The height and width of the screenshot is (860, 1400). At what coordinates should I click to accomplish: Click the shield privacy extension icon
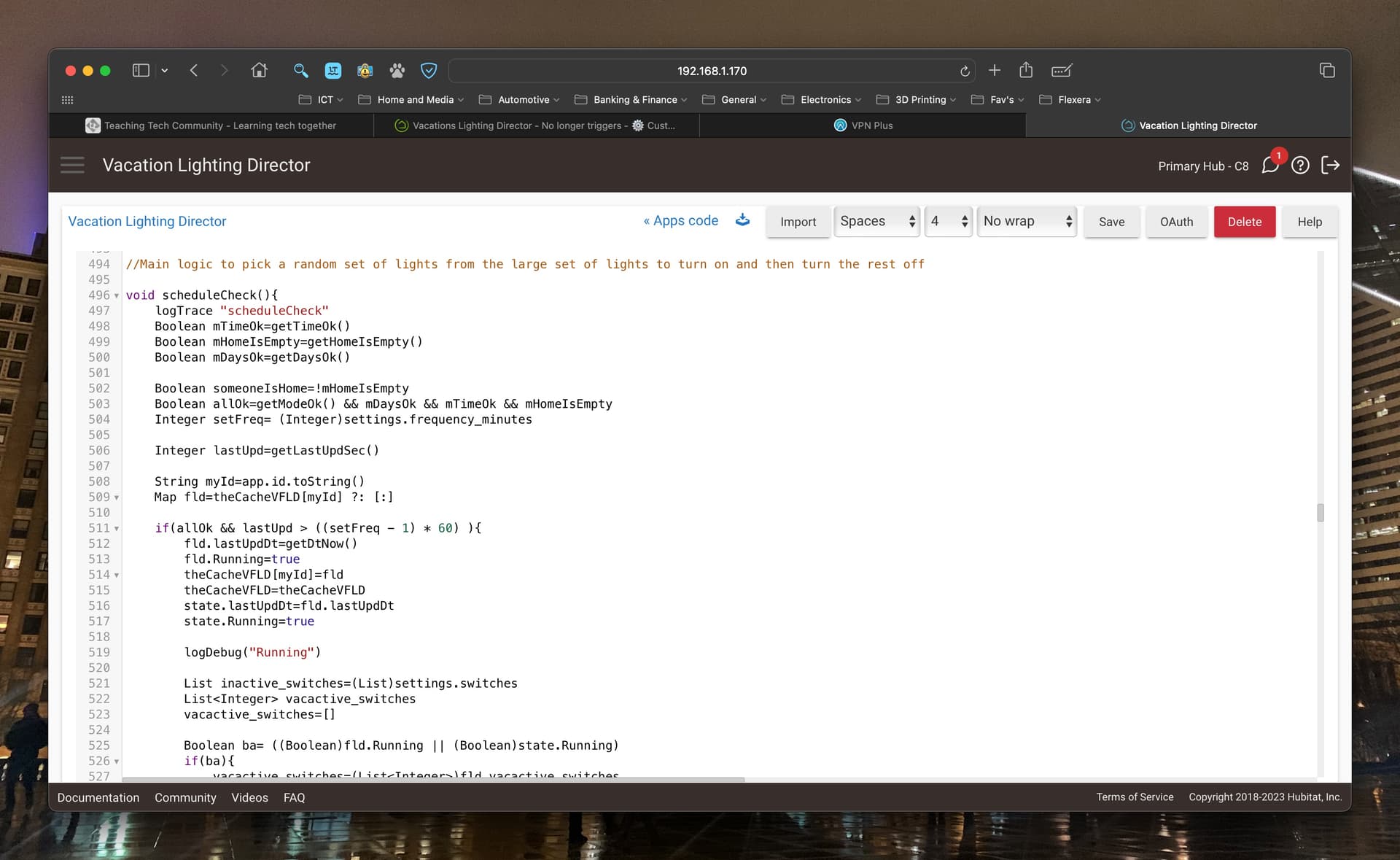click(x=429, y=71)
